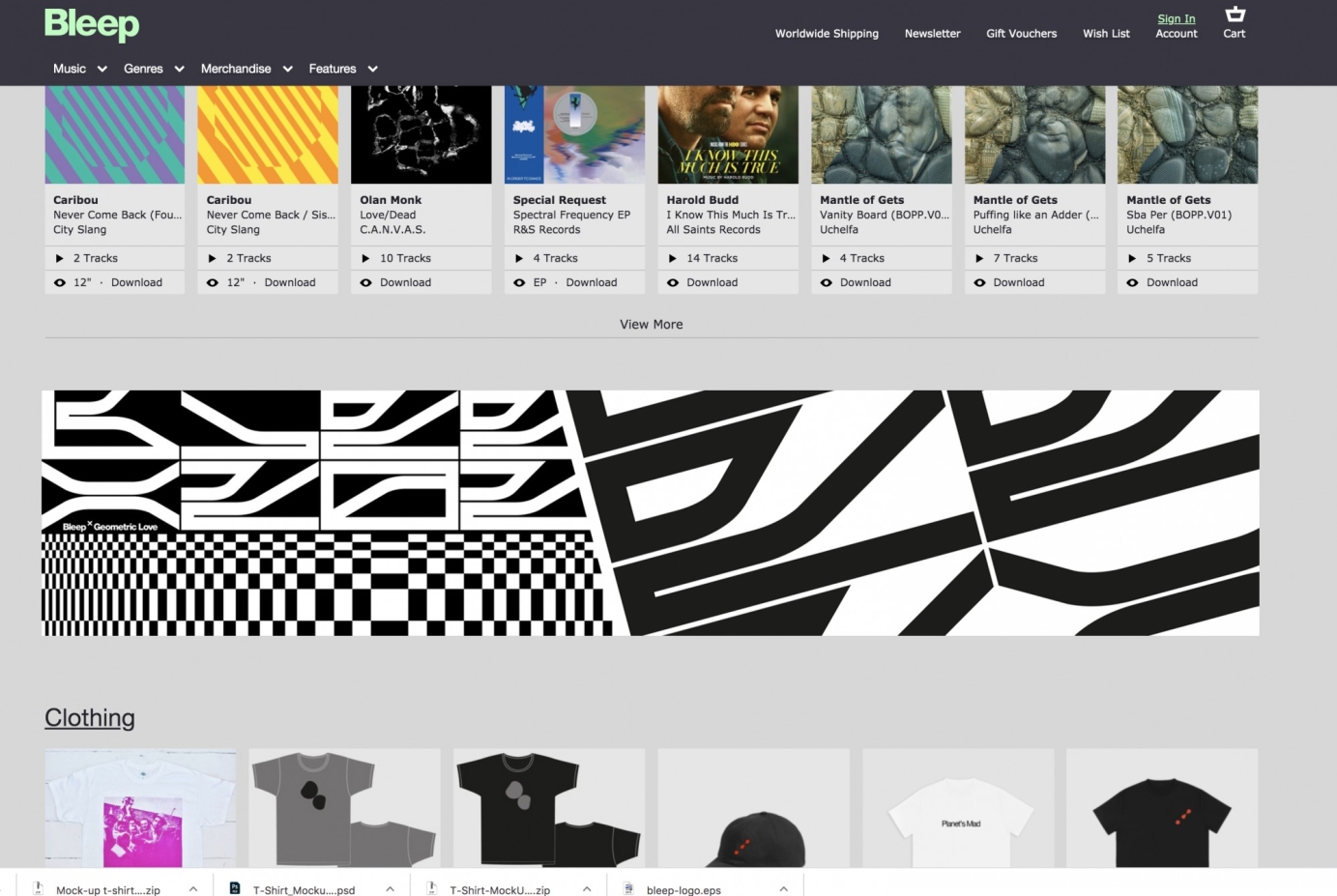
Task: Click eye icon under Sba Per release
Action: tap(1132, 282)
